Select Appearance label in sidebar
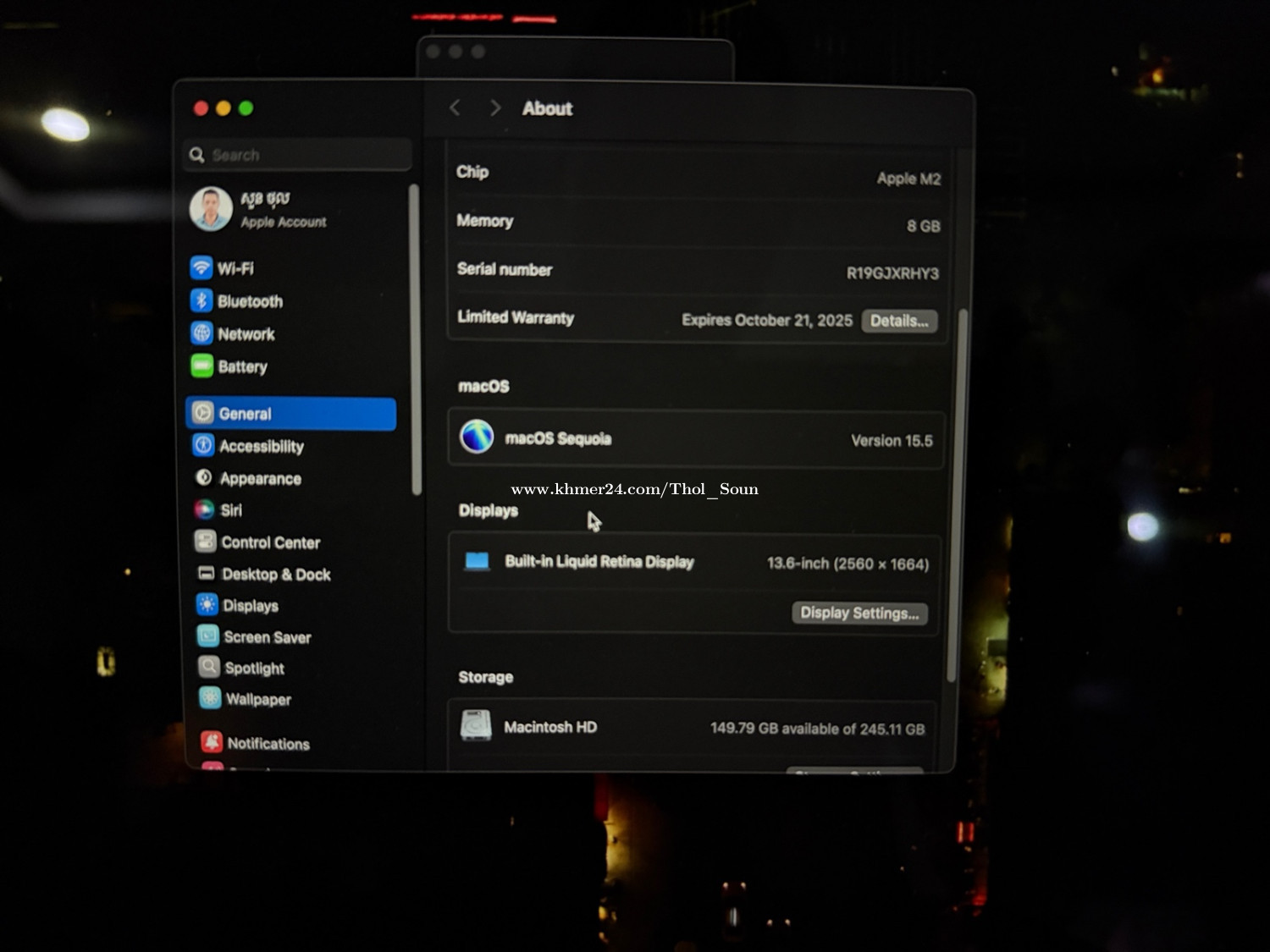This screenshot has width=1270, height=952. pyautogui.click(x=261, y=478)
